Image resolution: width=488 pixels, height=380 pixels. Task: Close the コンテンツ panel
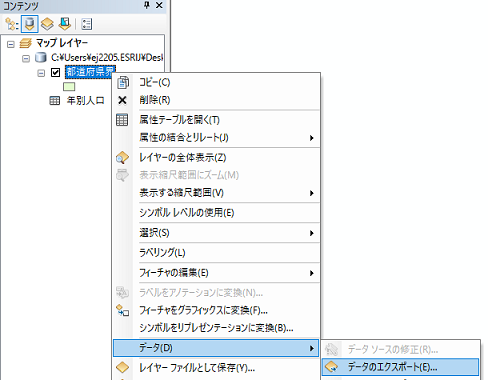click(x=159, y=5)
